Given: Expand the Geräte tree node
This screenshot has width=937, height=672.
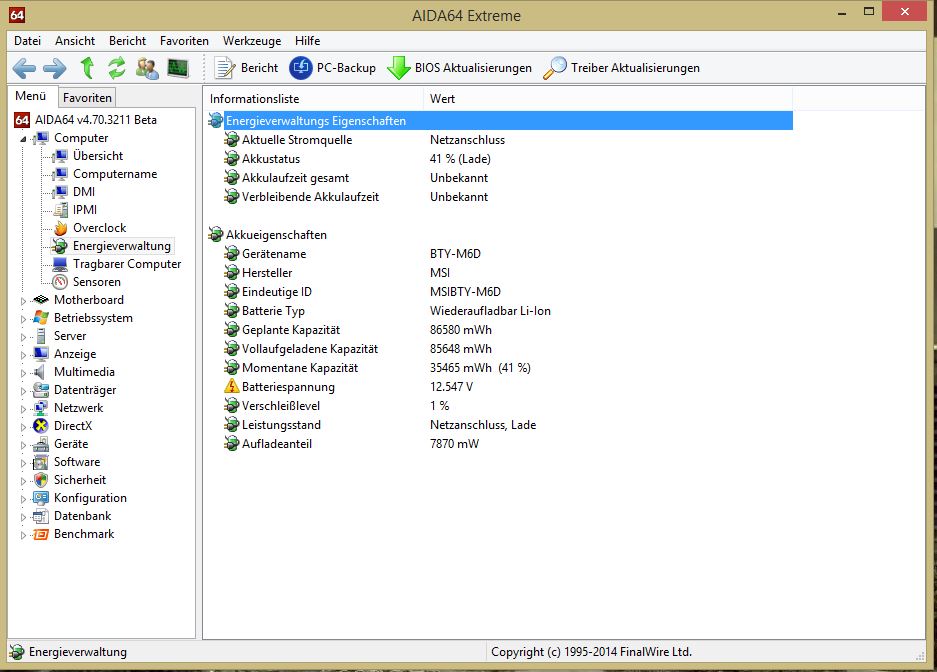Looking at the screenshot, I should tap(23, 444).
